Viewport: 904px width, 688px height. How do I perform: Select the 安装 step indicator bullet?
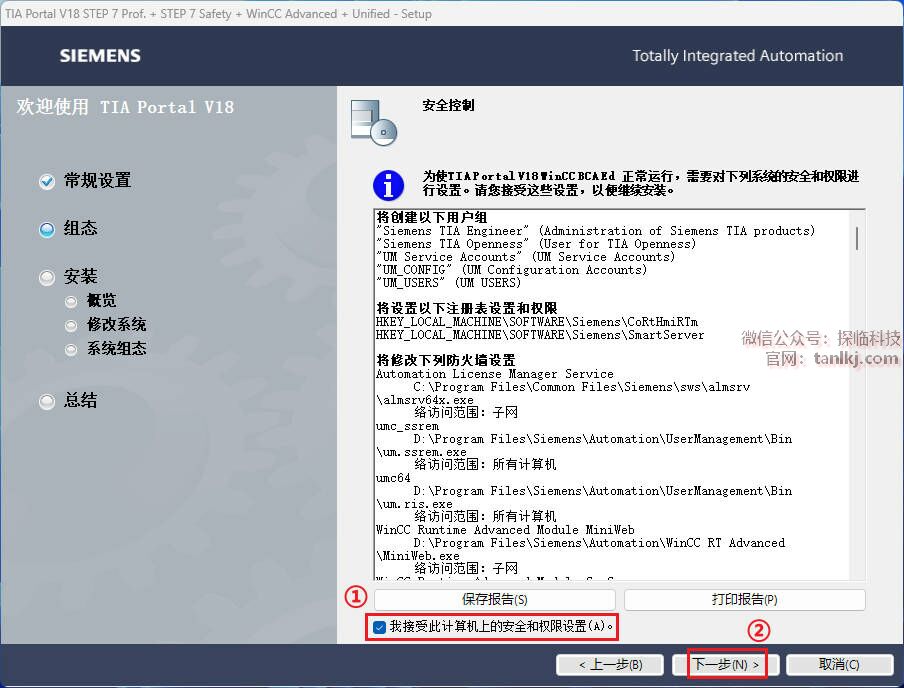point(47,278)
